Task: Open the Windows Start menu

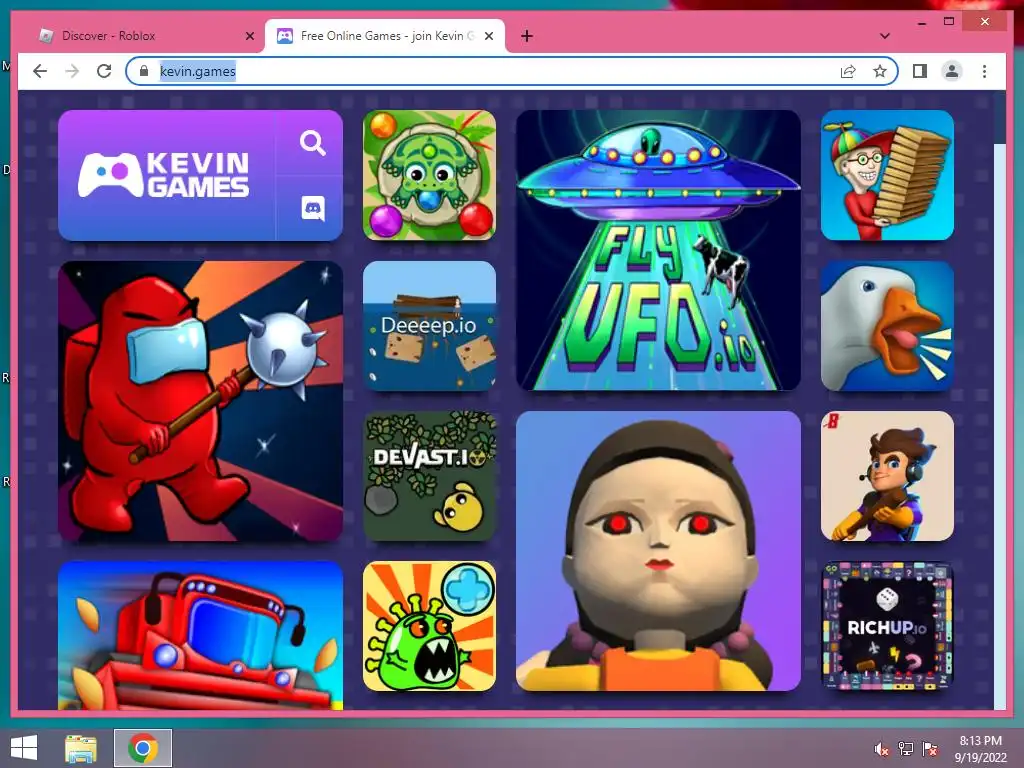Action: click(24, 748)
